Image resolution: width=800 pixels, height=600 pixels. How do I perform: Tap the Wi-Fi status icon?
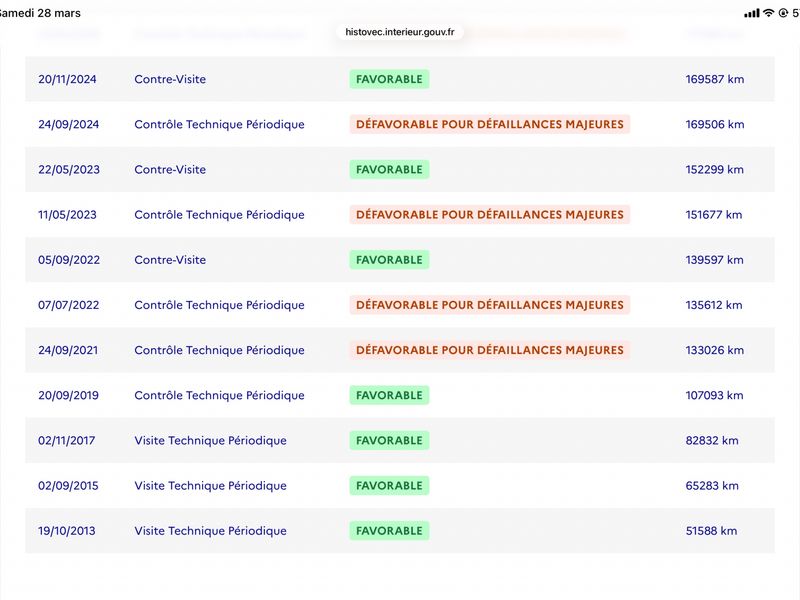768,13
